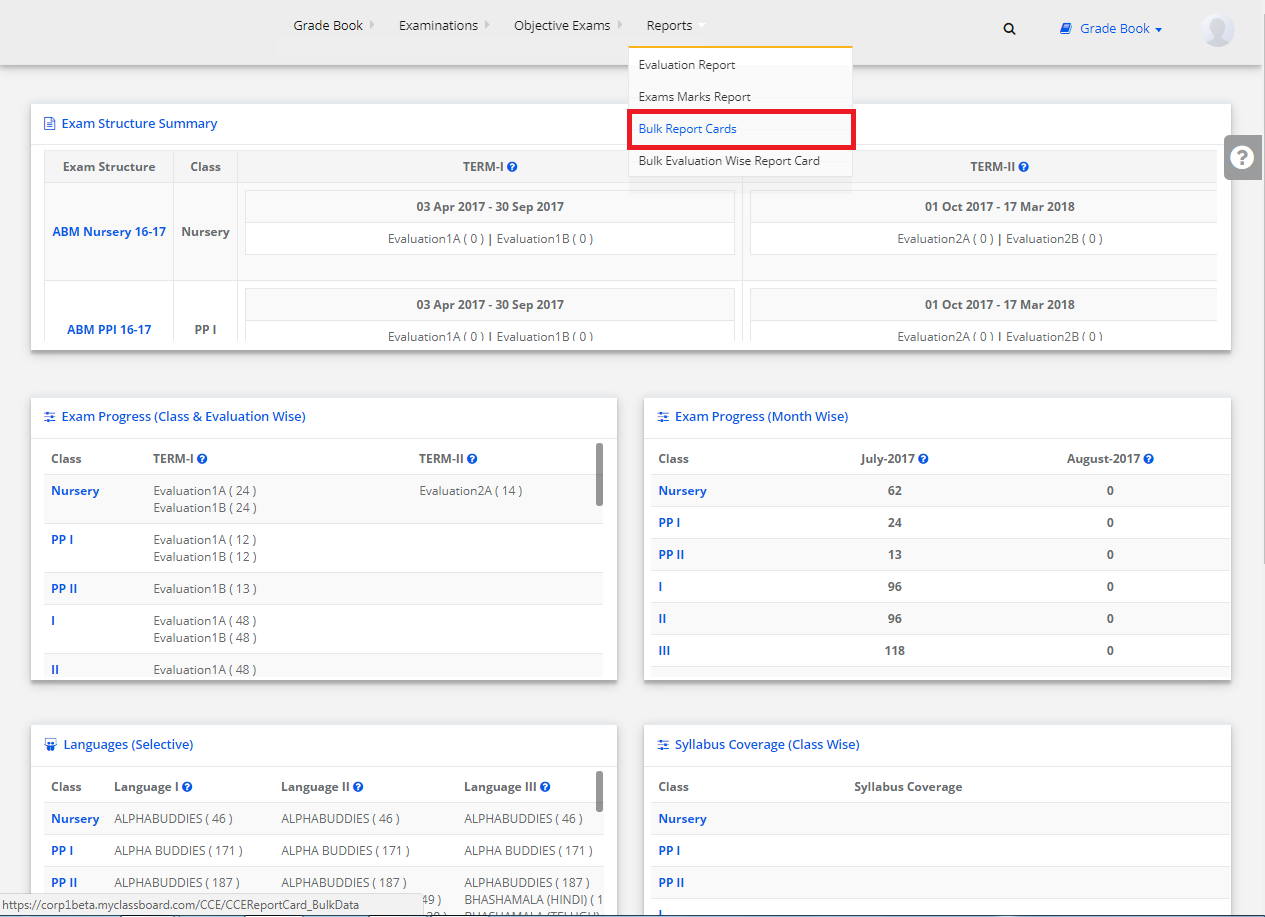Click the Syllabus Coverage sliders icon

click(663, 745)
